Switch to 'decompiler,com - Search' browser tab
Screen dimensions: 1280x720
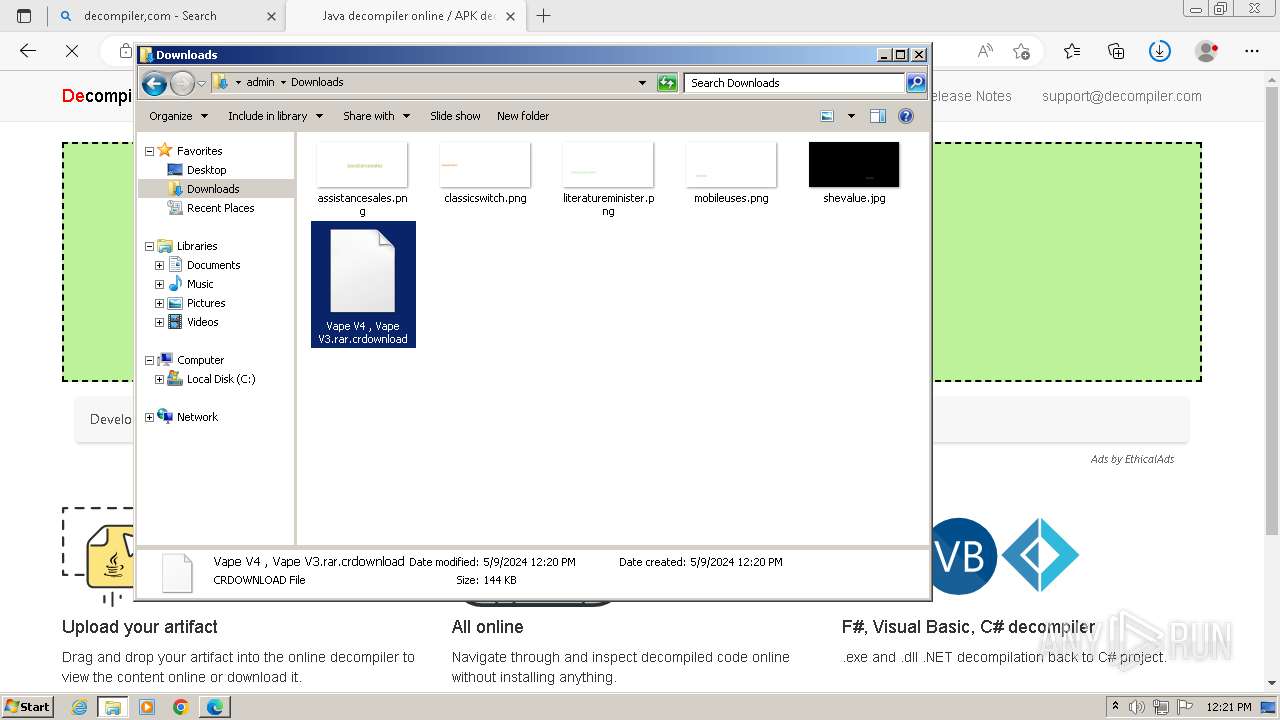click(166, 16)
